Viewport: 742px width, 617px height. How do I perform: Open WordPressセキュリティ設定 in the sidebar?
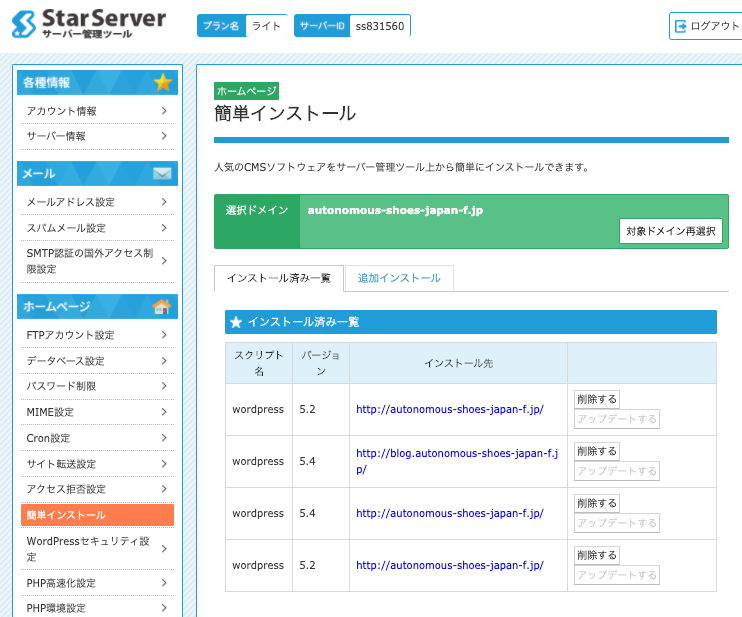pos(88,548)
